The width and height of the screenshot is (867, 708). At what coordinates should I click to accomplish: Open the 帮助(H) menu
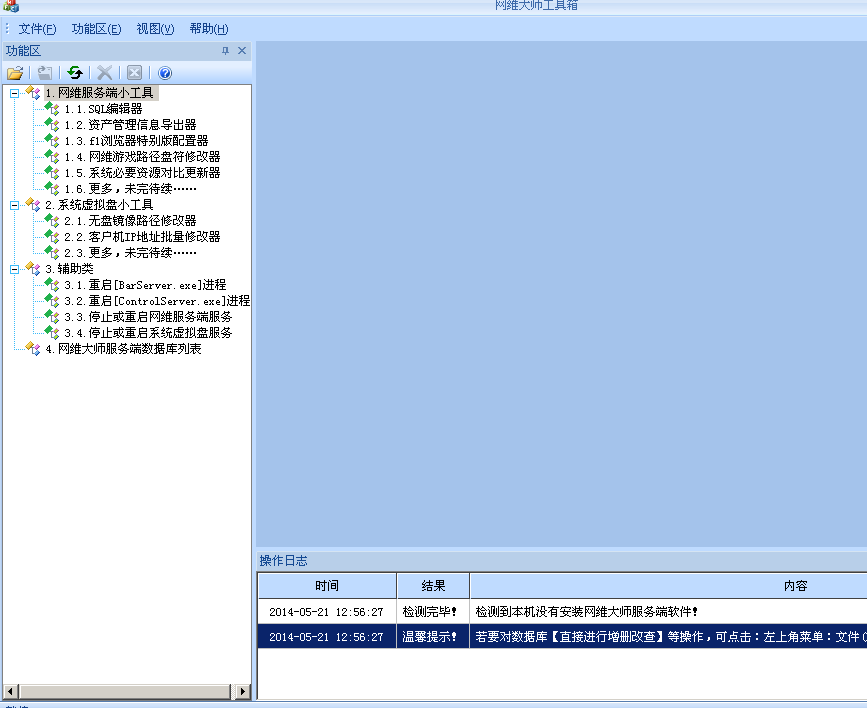[x=209, y=29]
